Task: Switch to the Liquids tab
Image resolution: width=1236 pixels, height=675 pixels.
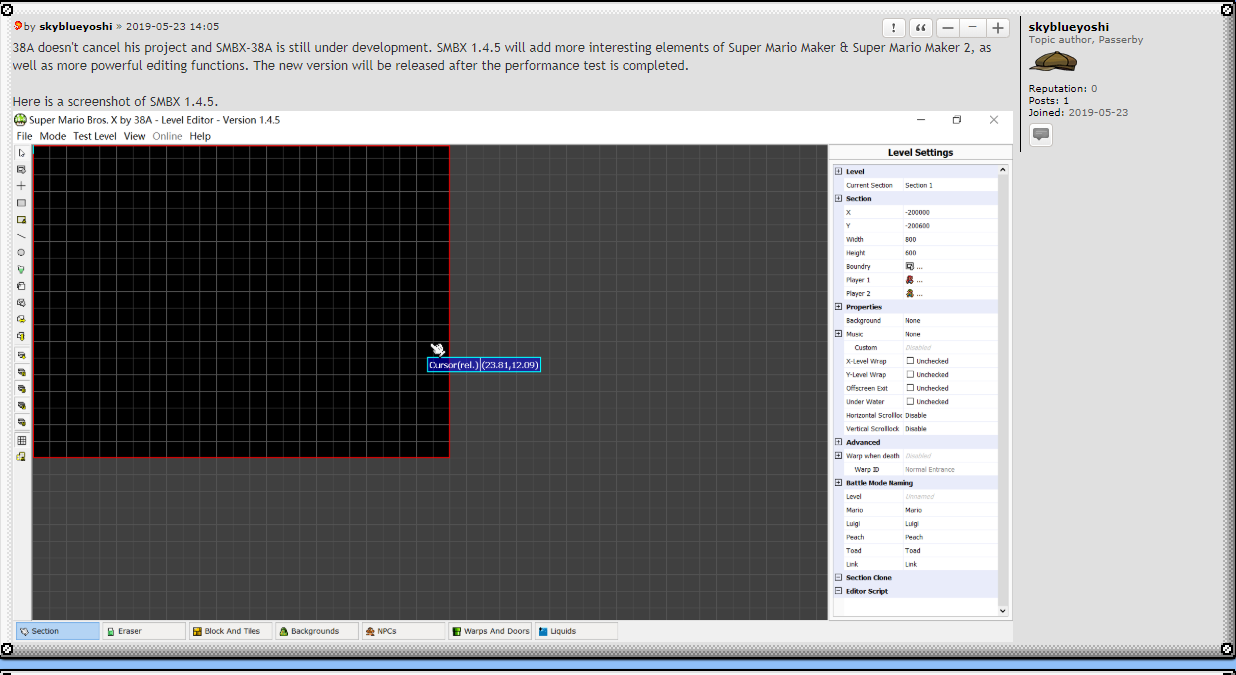Action: coord(576,631)
